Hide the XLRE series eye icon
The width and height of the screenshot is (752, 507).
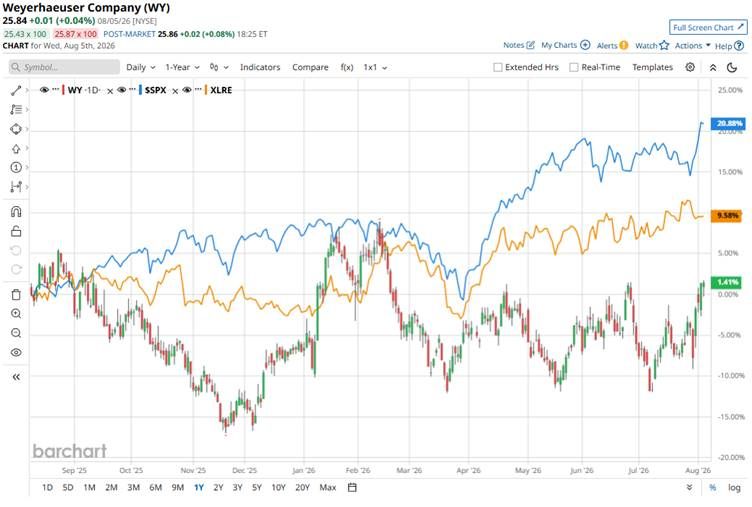[187, 90]
